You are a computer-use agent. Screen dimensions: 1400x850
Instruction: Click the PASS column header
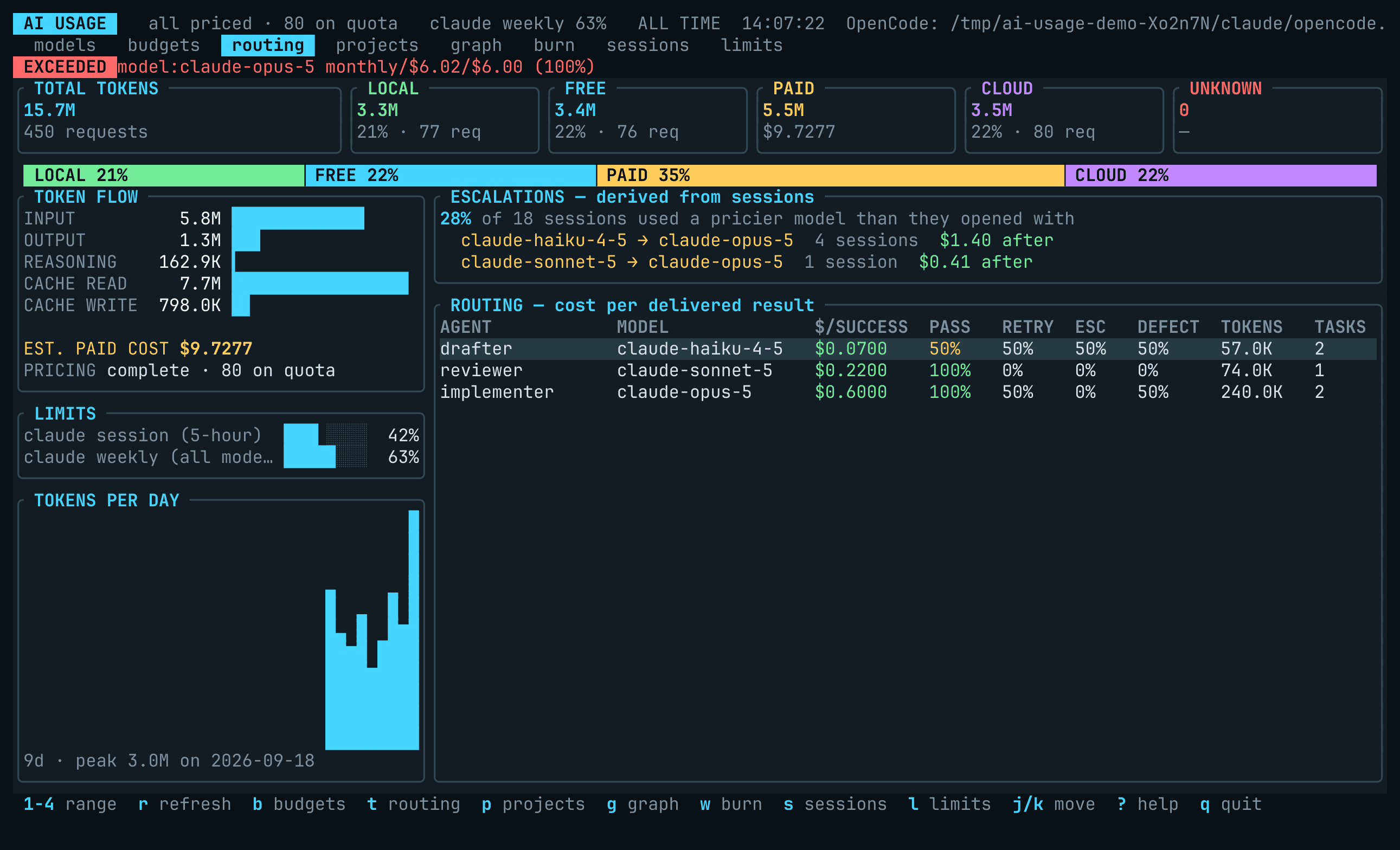(x=949, y=327)
